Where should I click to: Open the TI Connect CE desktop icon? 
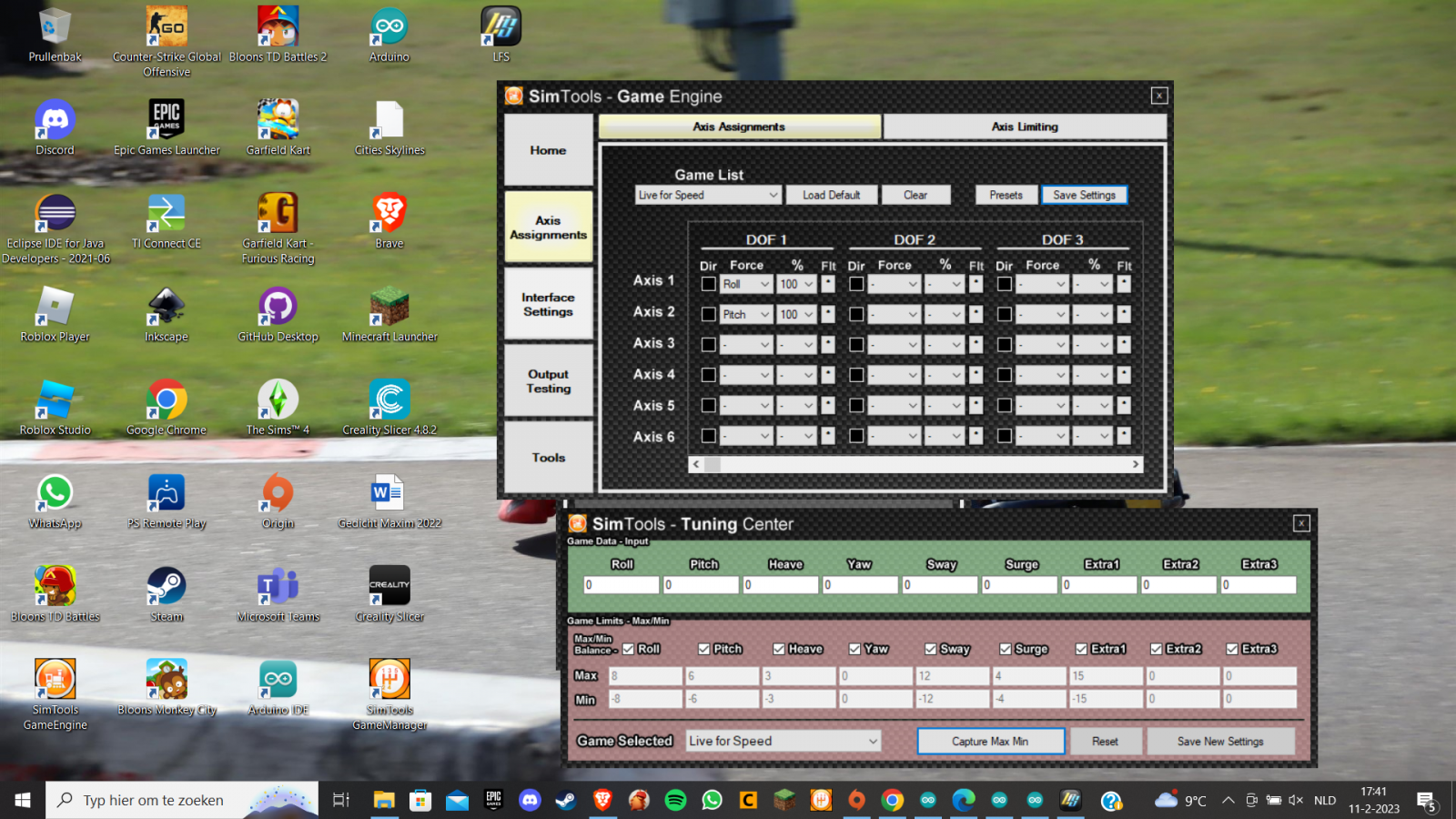point(167,220)
